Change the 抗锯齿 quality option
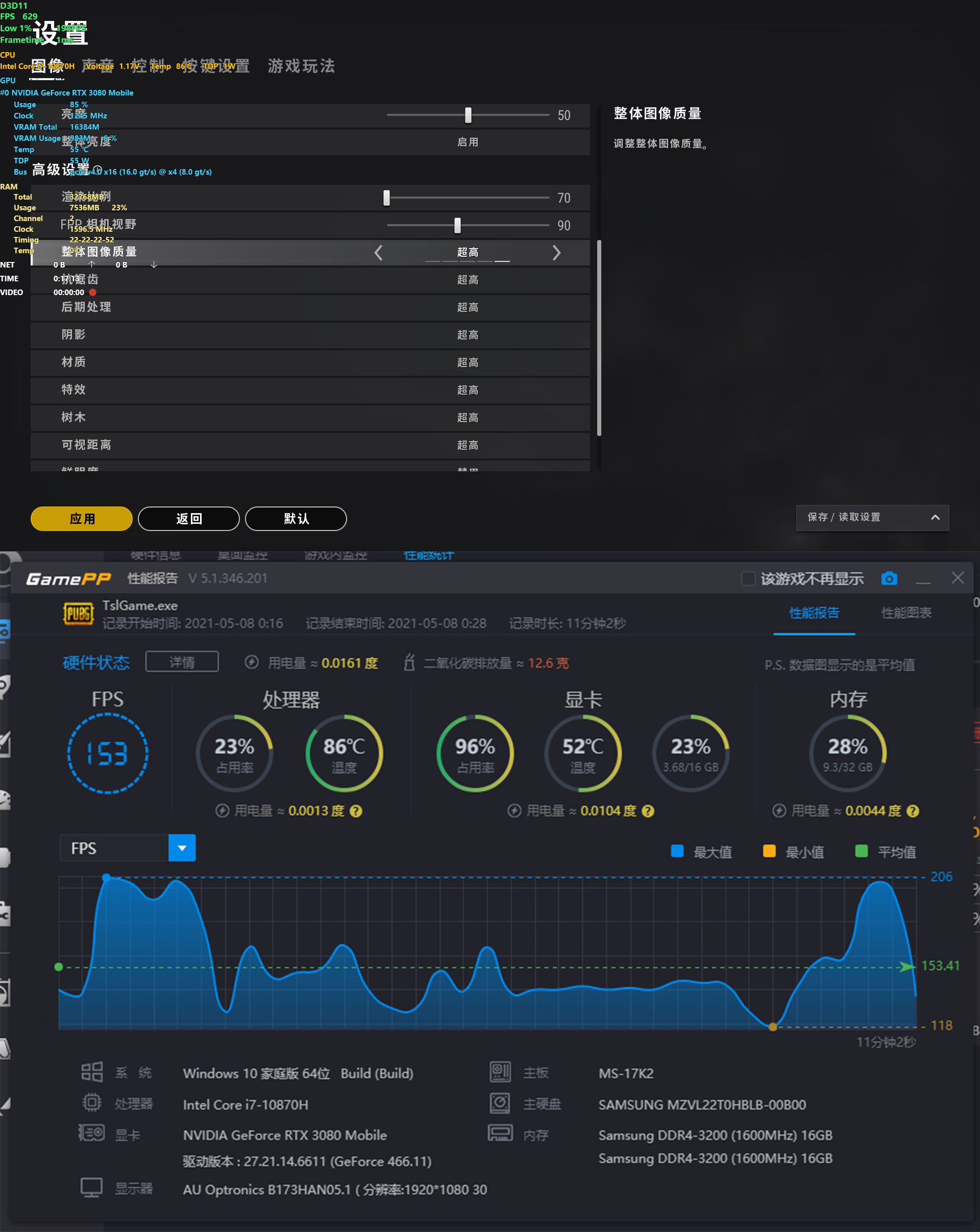The image size is (980, 1232). click(x=467, y=280)
